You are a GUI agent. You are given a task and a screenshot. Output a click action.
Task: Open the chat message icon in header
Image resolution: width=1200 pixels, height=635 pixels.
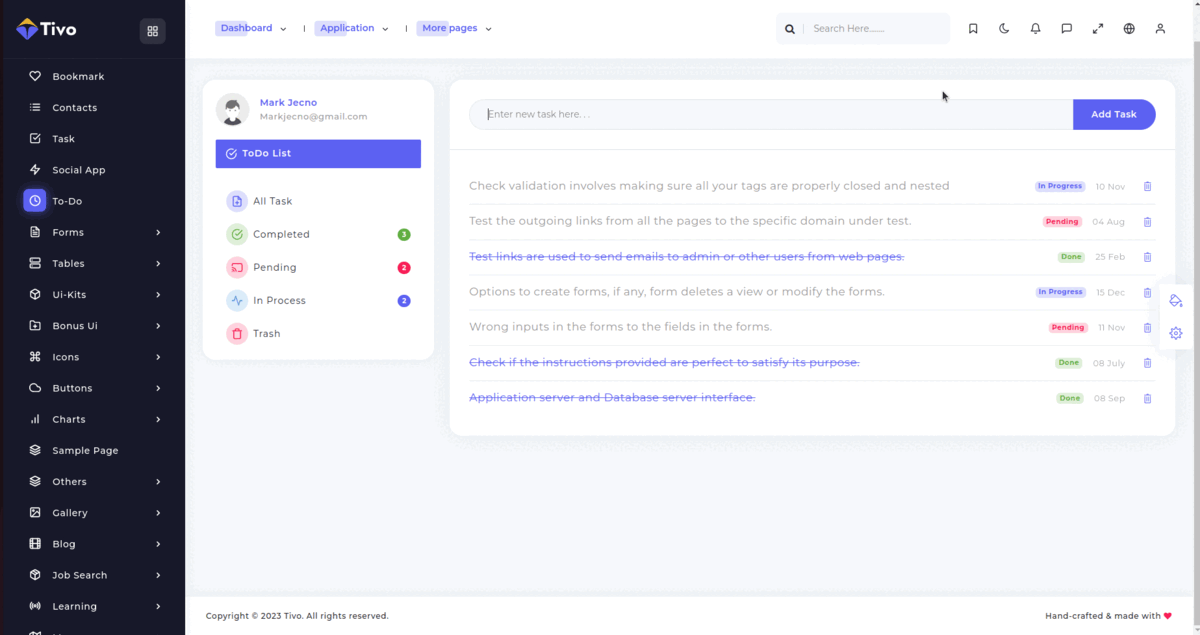1067,29
